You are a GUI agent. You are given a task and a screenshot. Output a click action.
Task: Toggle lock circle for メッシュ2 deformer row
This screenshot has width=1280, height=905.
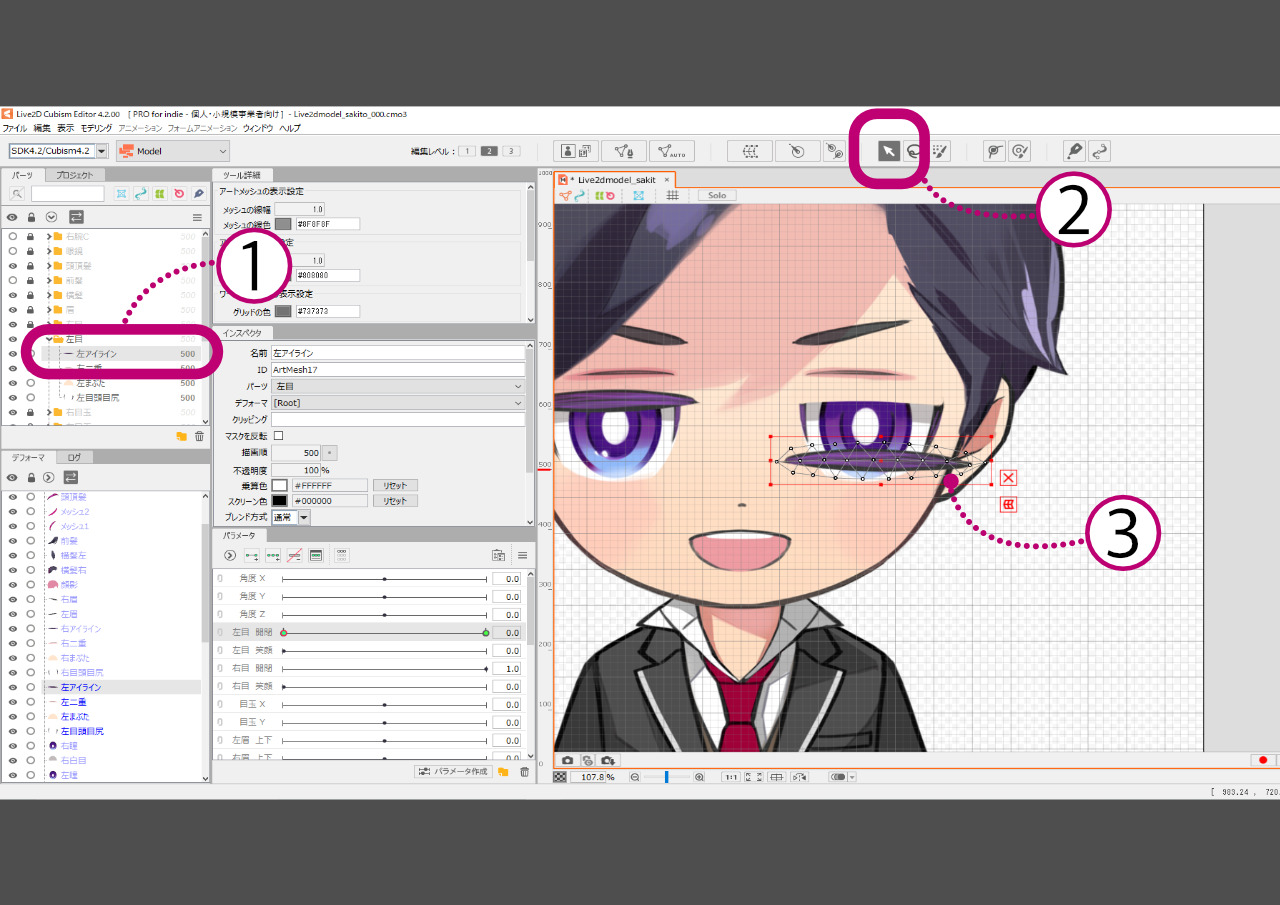(31, 511)
